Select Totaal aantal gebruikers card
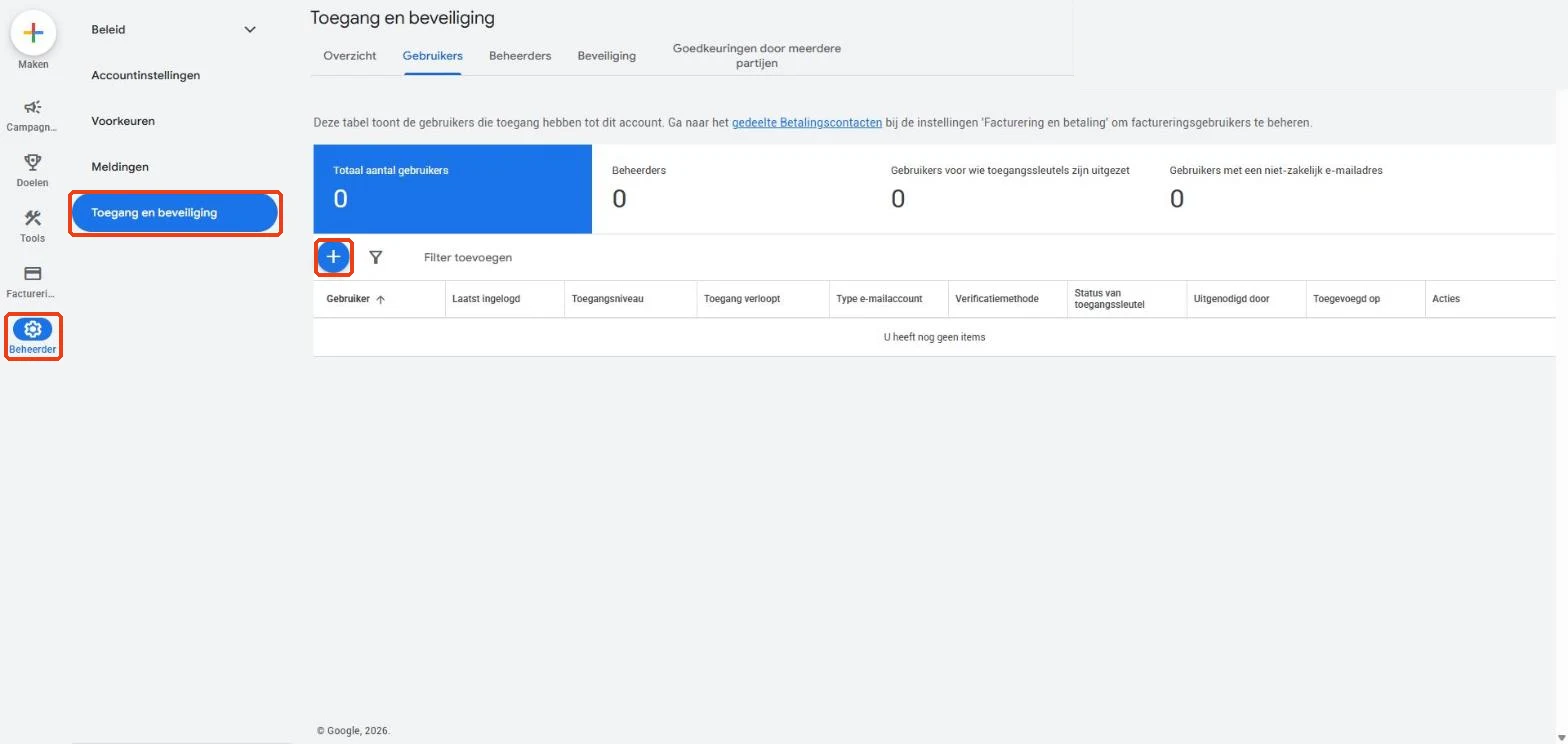Screen dimensions: 1568x744 click(453, 189)
